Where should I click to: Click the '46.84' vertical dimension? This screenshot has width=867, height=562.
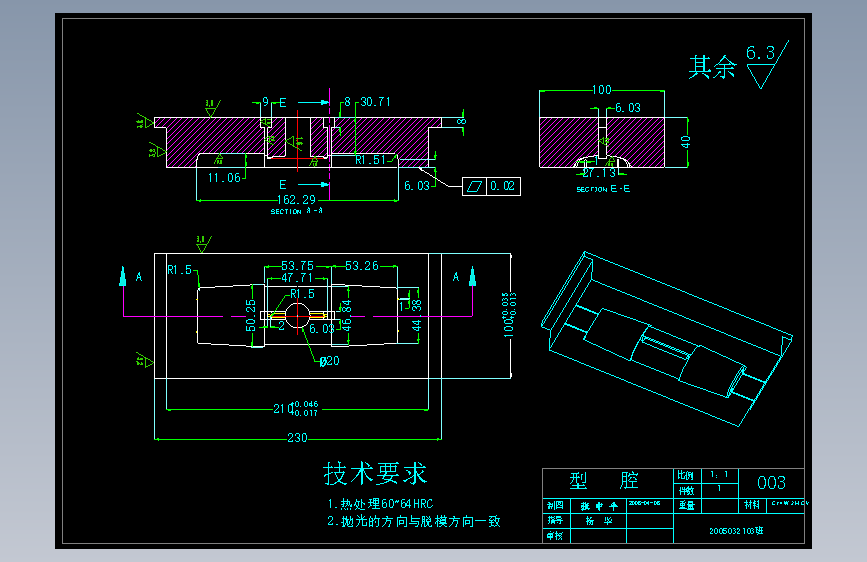pos(347,315)
